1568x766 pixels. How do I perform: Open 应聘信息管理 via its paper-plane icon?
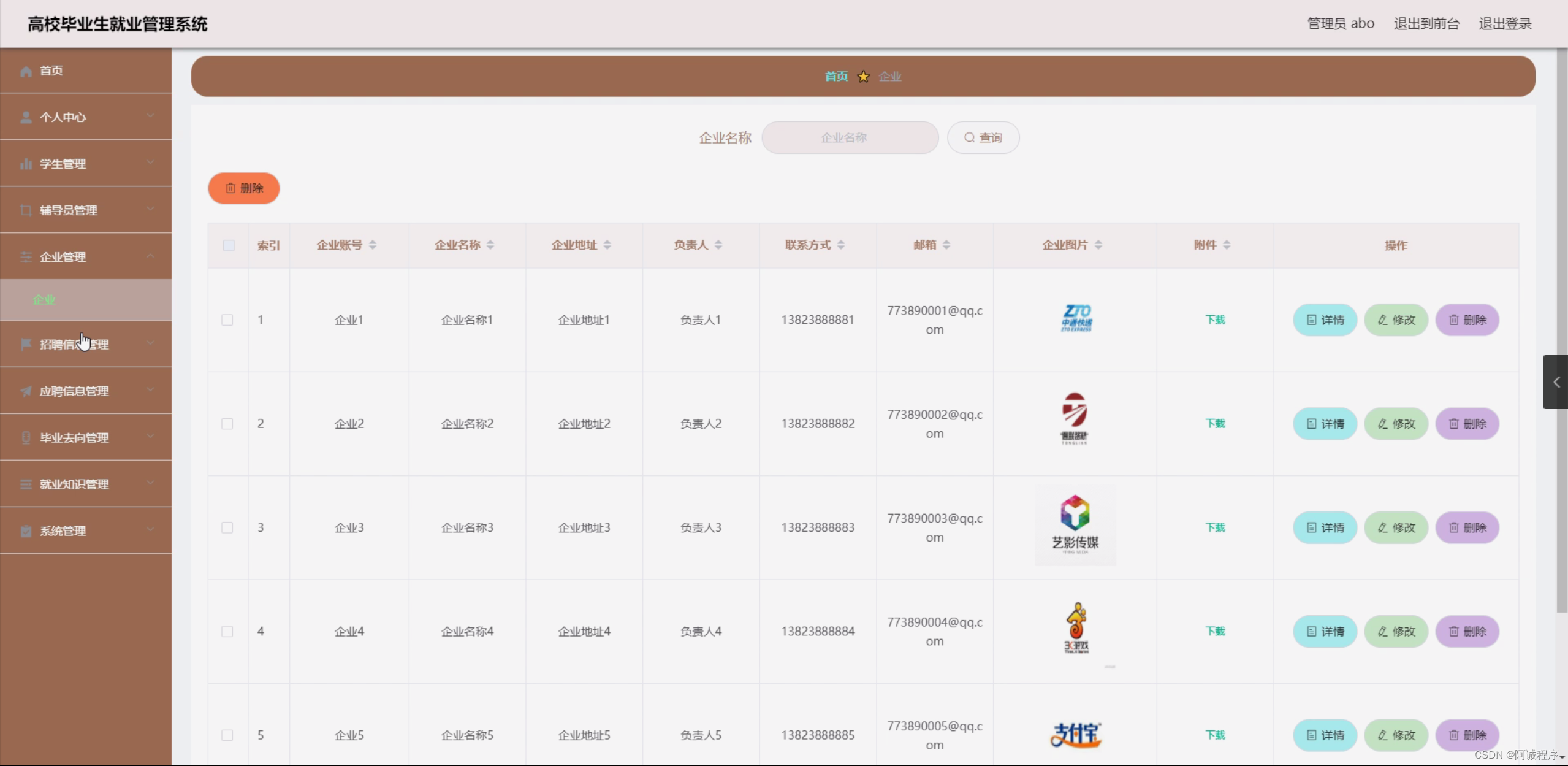coord(26,391)
